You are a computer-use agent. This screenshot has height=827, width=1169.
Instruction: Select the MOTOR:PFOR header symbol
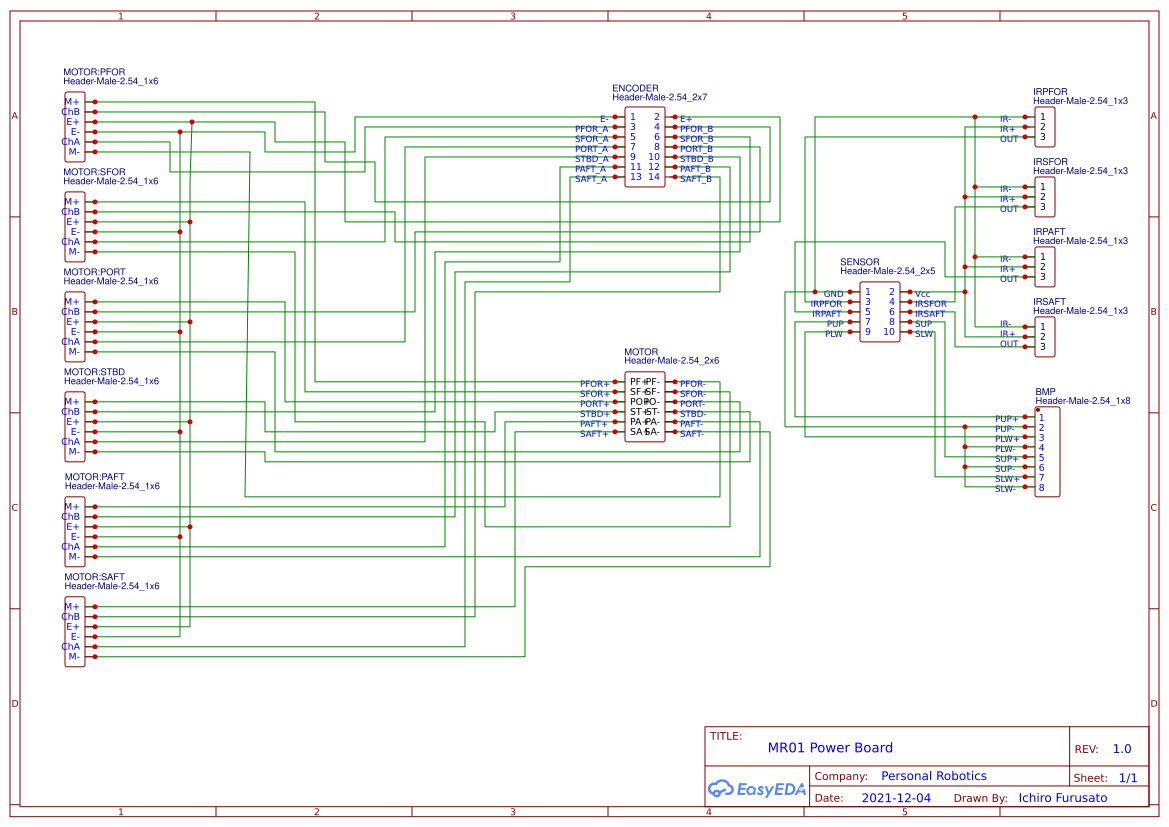(x=74, y=125)
